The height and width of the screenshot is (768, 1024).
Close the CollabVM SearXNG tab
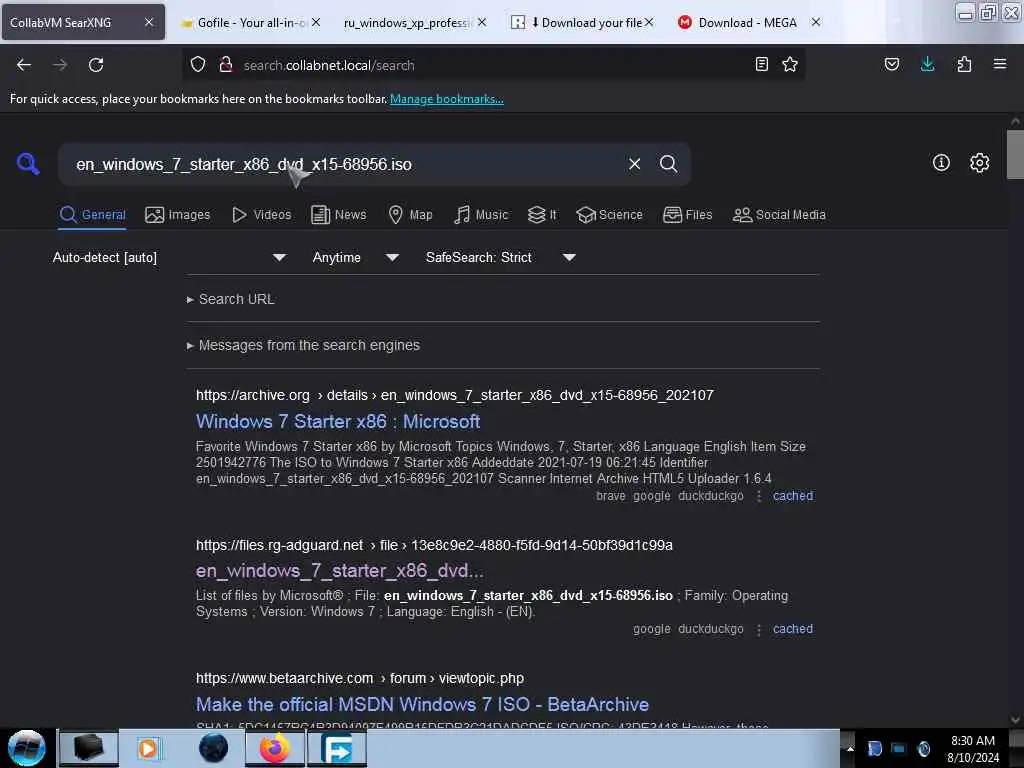pyautogui.click(x=149, y=22)
